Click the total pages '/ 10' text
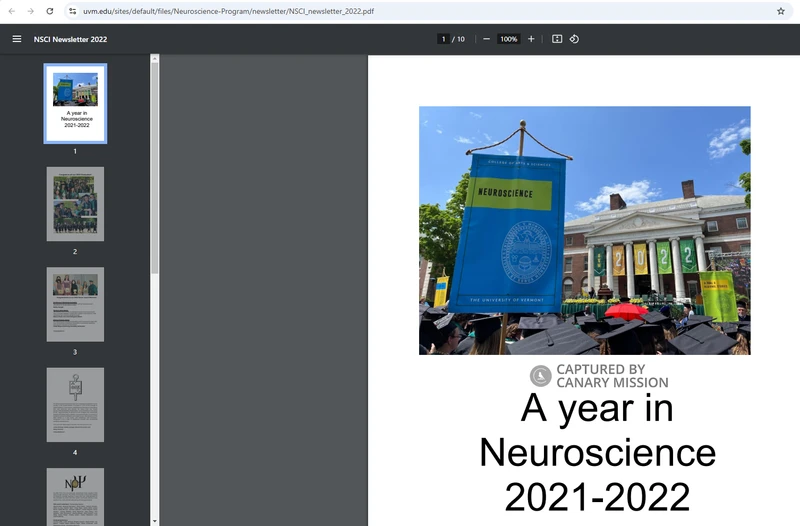 [x=459, y=39]
